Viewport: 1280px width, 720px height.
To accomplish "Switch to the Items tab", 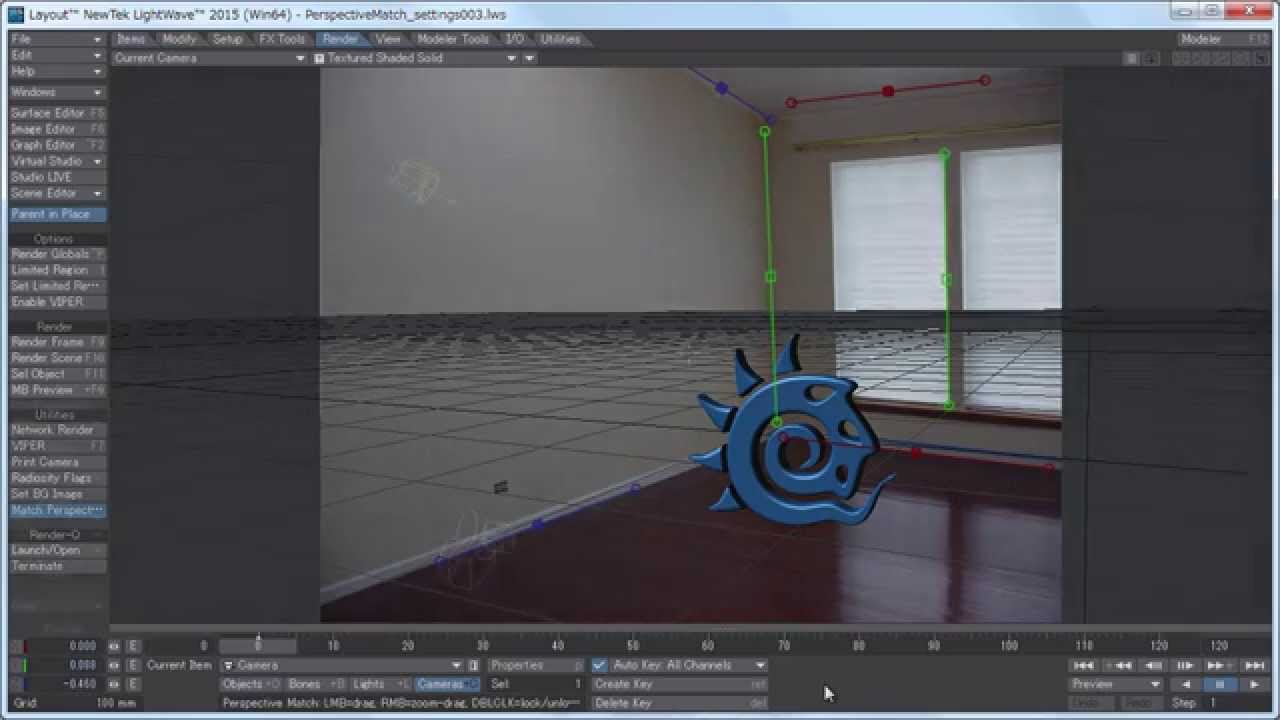I will [x=131, y=39].
